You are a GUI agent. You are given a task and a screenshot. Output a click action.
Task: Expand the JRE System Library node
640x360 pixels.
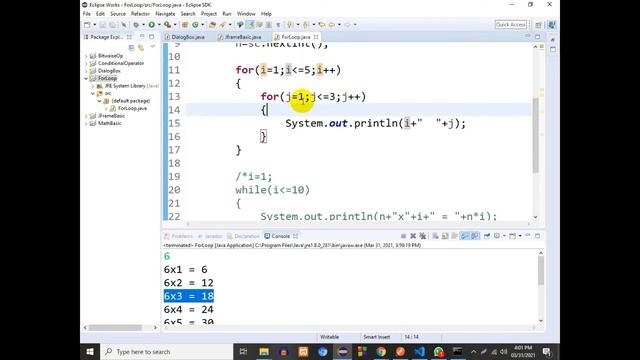93,86
